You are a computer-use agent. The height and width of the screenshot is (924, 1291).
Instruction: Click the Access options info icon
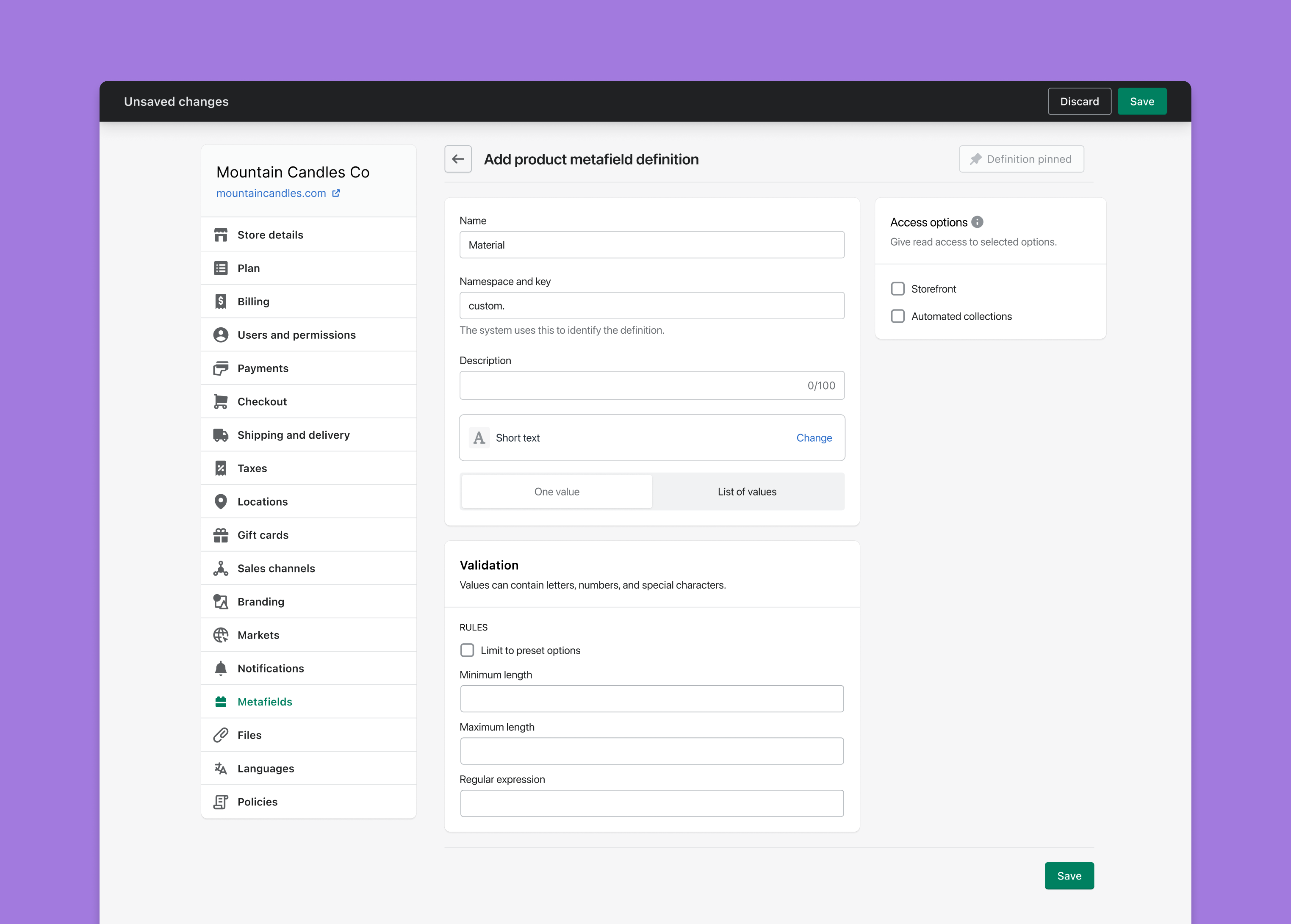coord(978,222)
